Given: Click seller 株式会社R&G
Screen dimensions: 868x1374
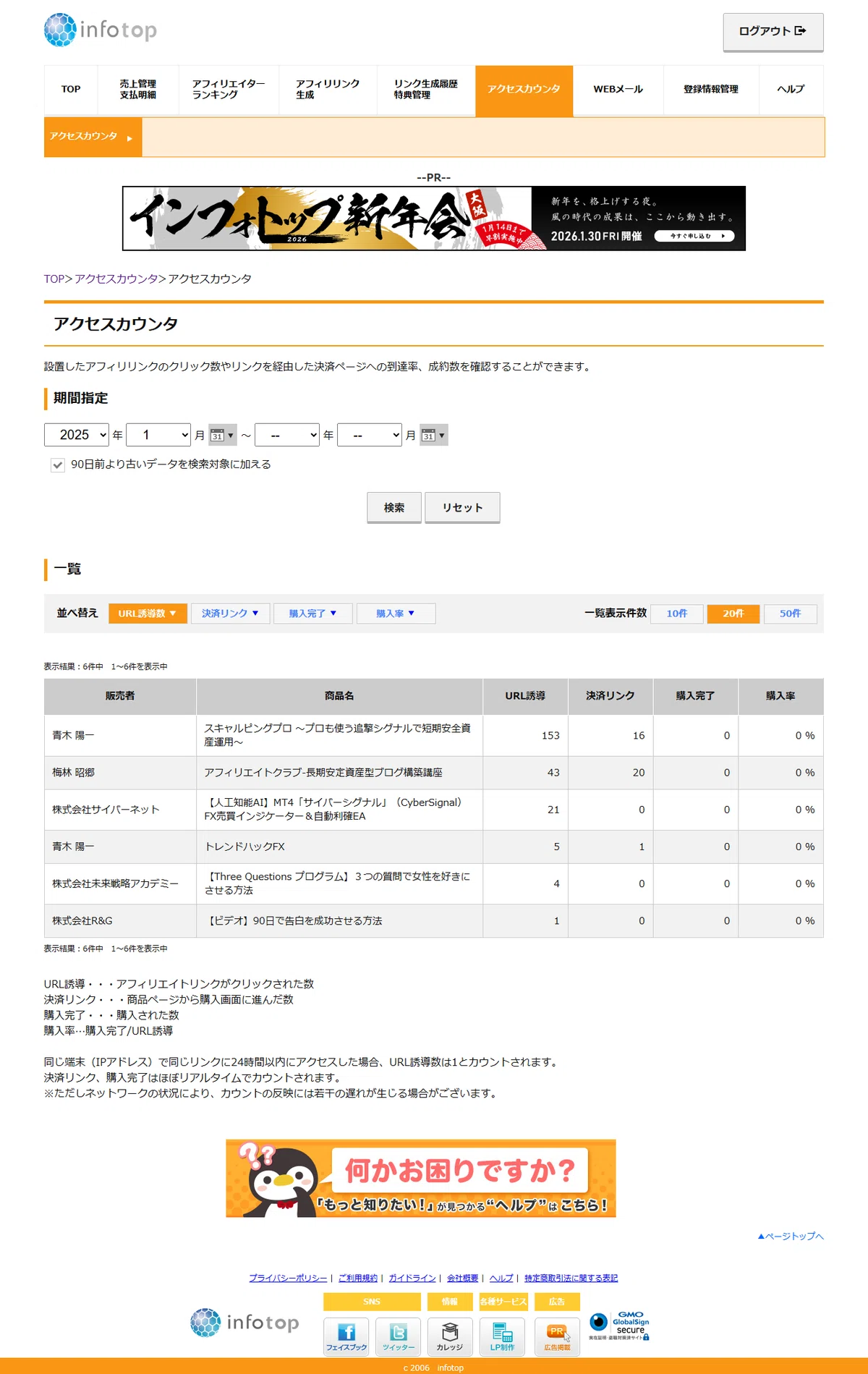Looking at the screenshot, I should [x=82, y=922].
